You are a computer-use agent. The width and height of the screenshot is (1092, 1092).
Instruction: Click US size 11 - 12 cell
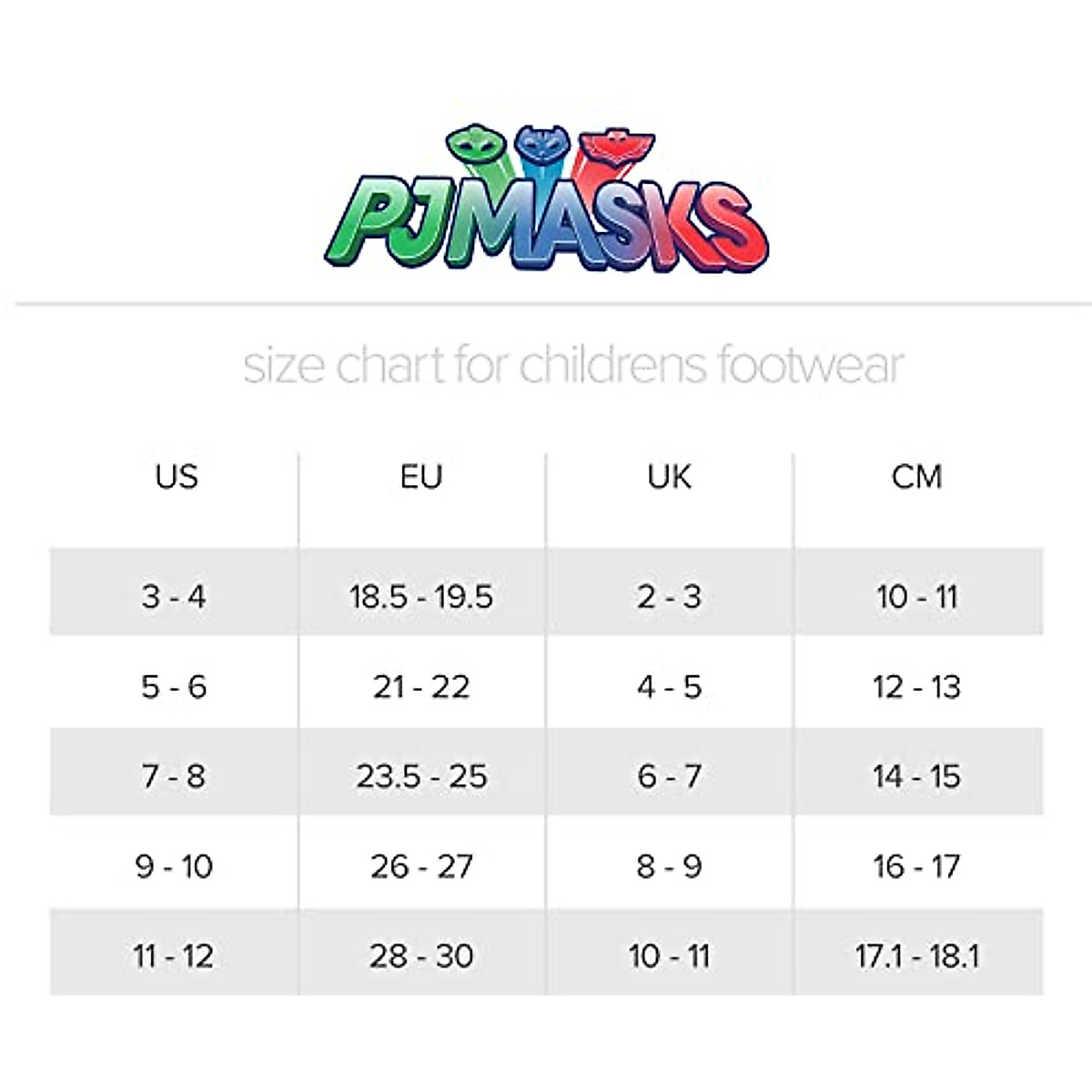(174, 956)
